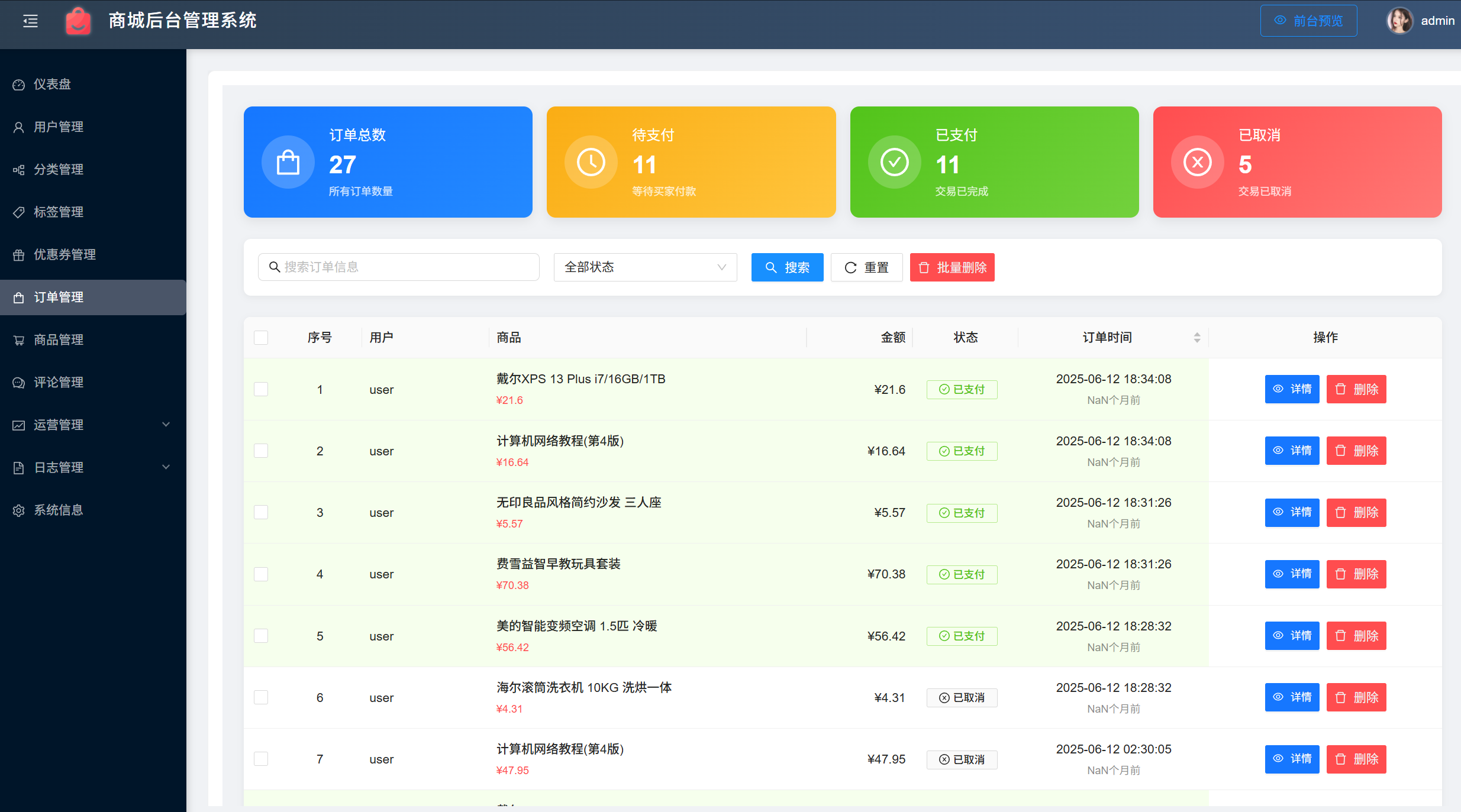Image resolution: width=1461 pixels, height=812 pixels.
Task: Click the 前台预览 button in the header
Action: coord(1308,21)
